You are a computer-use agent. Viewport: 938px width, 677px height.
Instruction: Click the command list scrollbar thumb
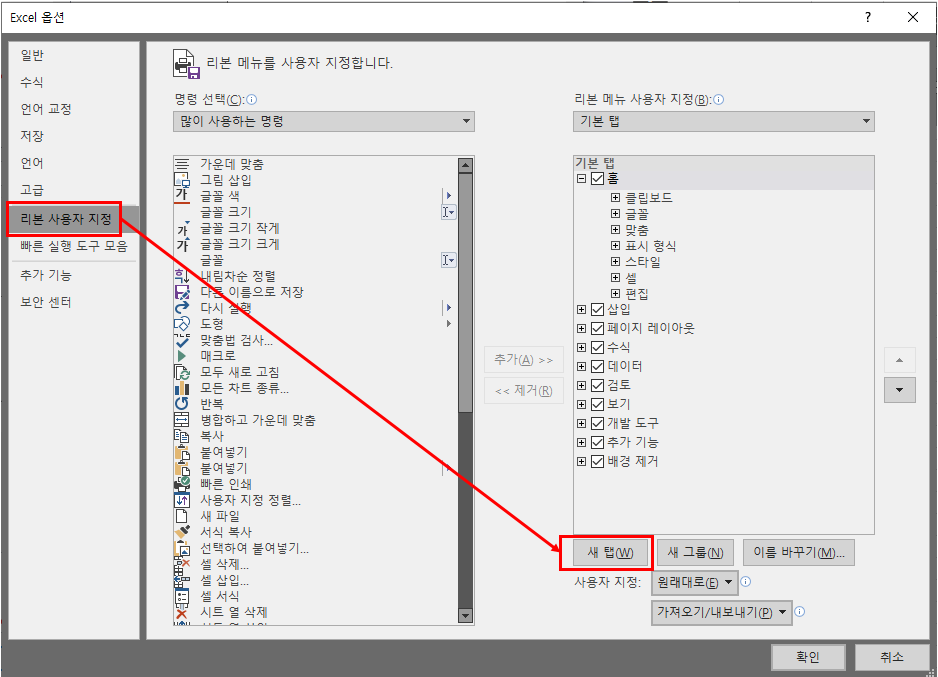point(465,293)
